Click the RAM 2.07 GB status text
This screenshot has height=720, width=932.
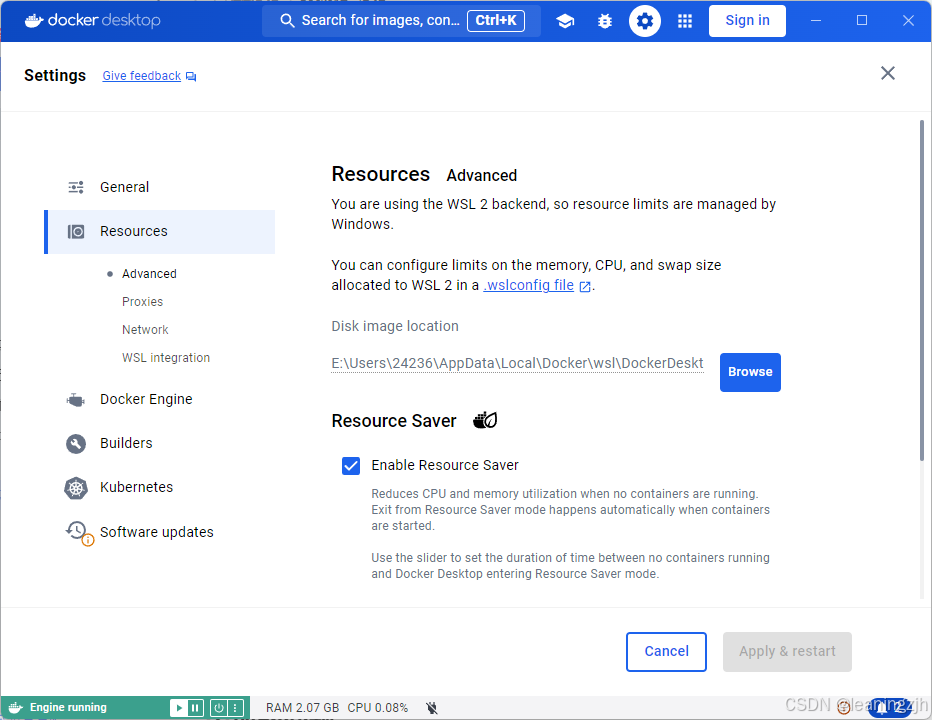click(x=302, y=708)
